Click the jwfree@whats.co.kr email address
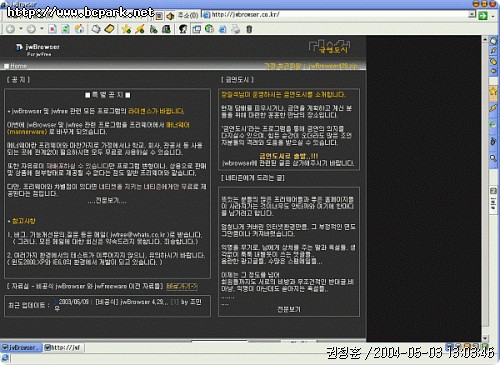This screenshot has height=365, width=500. (x=138, y=235)
